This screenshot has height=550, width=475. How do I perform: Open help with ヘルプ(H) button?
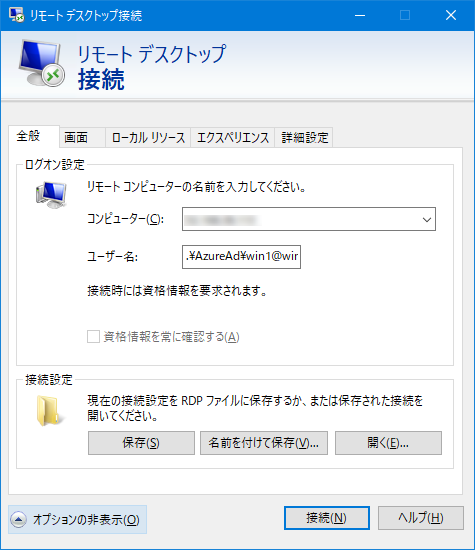[421, 518]
